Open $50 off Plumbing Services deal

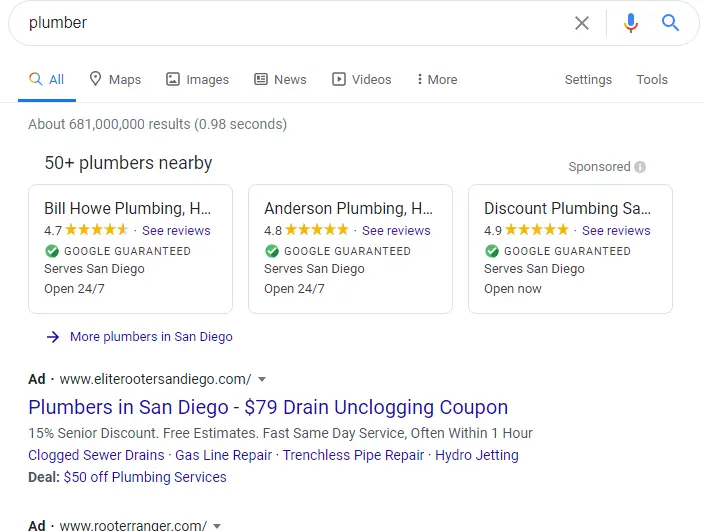(x=145, y=477)
